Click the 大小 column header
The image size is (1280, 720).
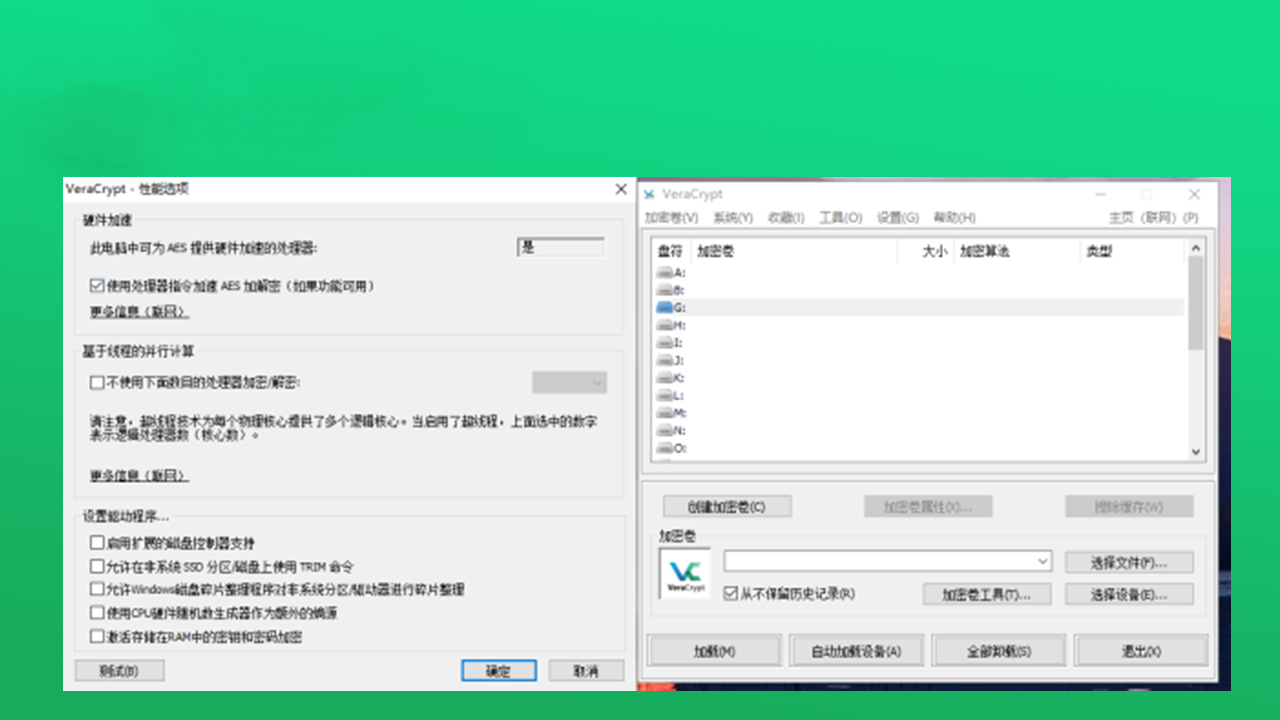[926, 251]
